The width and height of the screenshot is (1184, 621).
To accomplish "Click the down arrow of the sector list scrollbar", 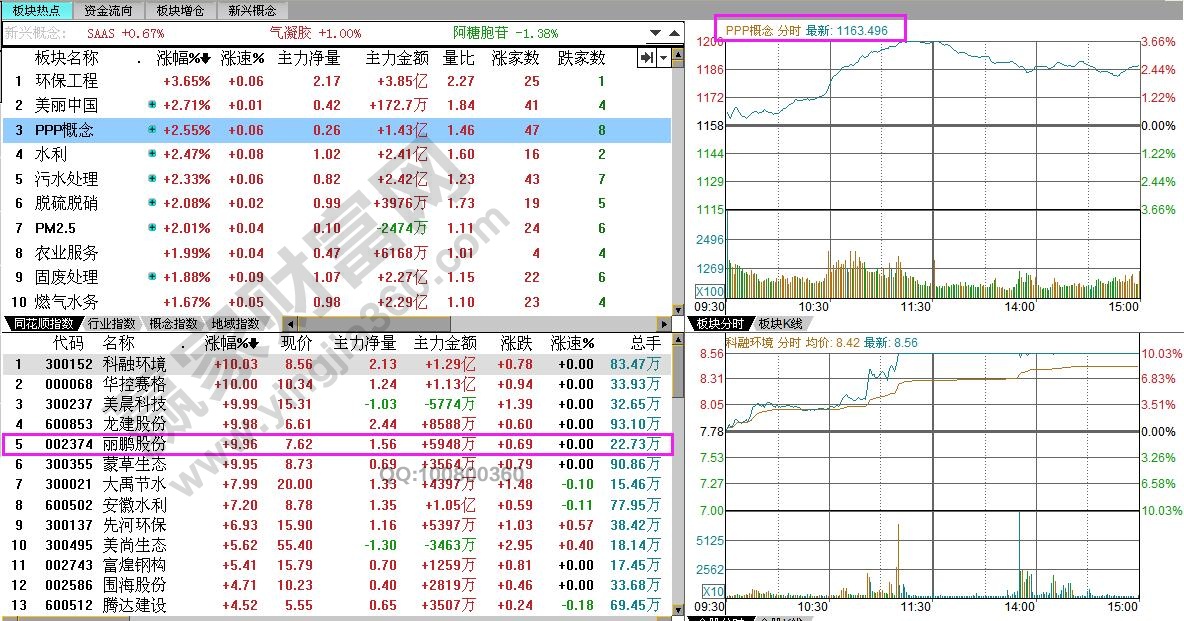I will tap(678, 310).
